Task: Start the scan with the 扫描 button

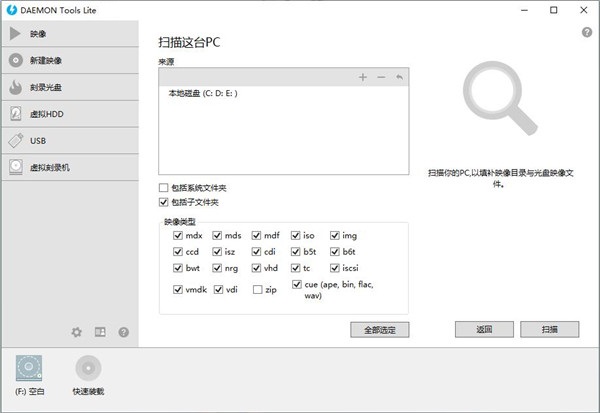Action: (549, 329)
